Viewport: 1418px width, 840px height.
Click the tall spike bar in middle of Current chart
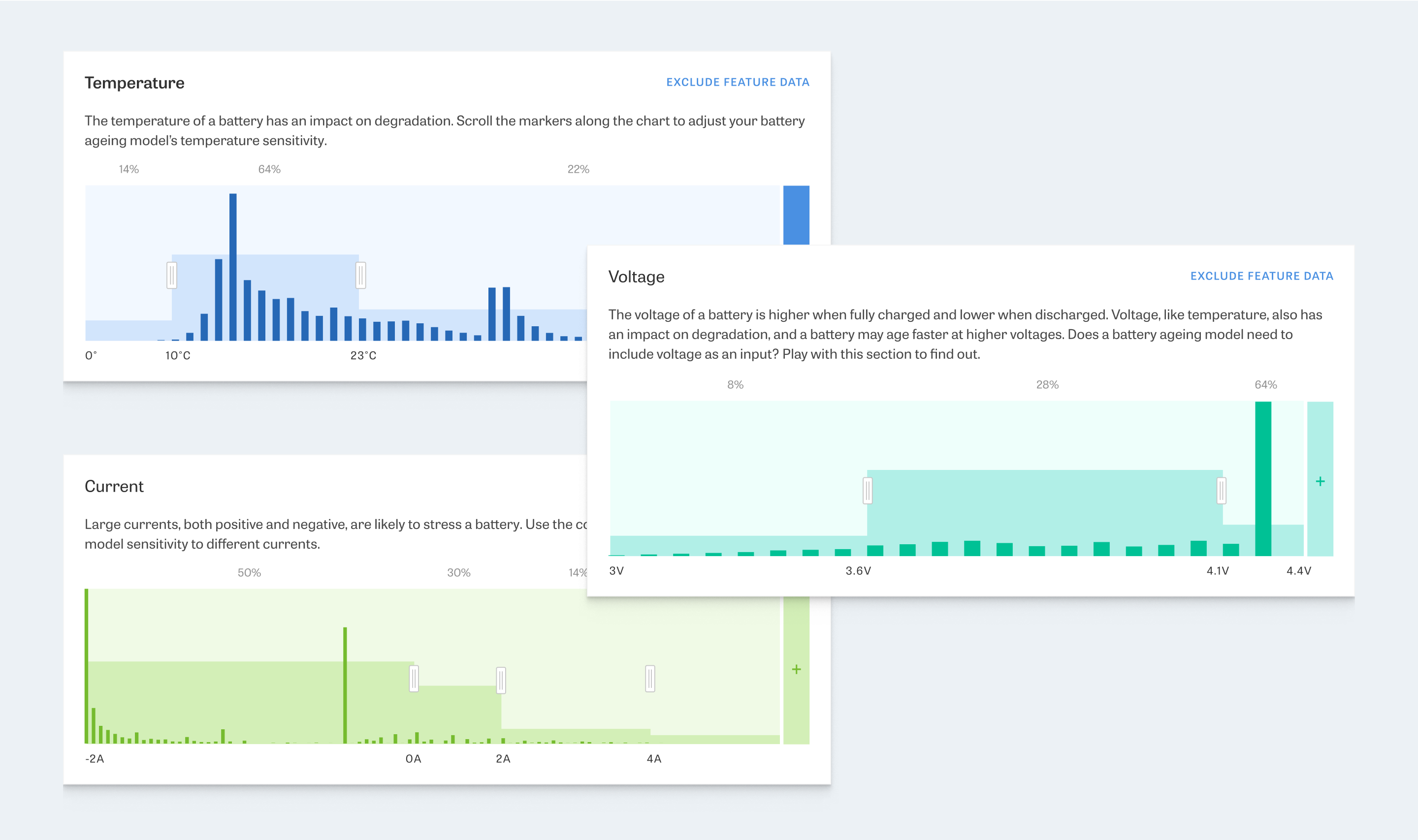345,685
